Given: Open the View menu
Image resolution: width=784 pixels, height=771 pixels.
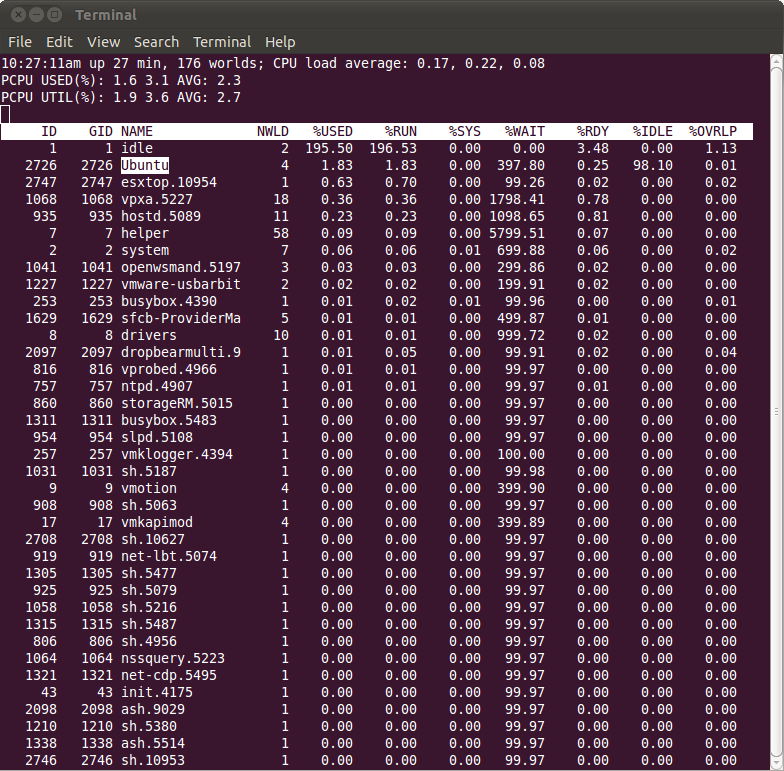Looking at the screenshot, I should pyautogui.click(x=104, y=42).
